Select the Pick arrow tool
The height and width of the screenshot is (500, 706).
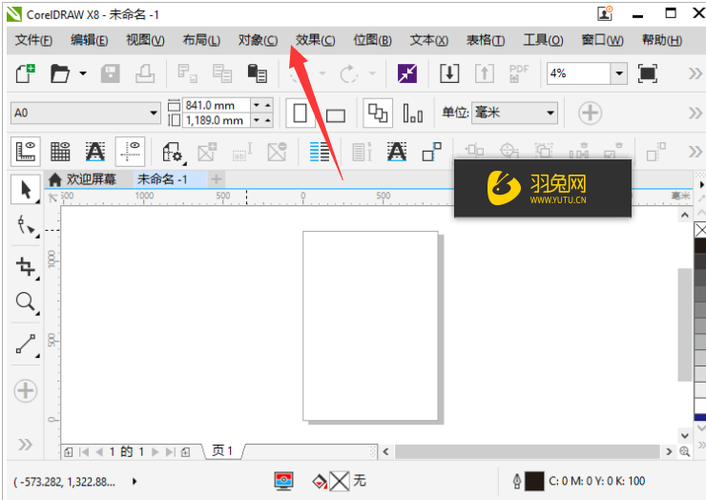[26, 190]
